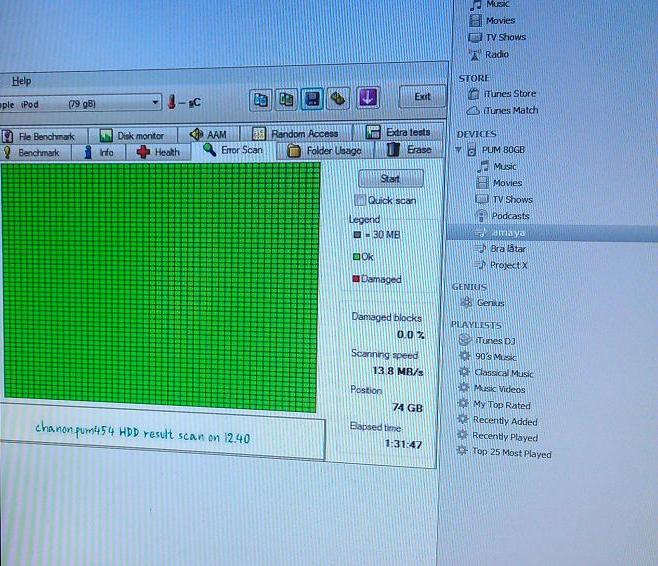Select Radio in the iTunes library
The height and width of the screenshot is (566, 658).
tap(496, 54)
